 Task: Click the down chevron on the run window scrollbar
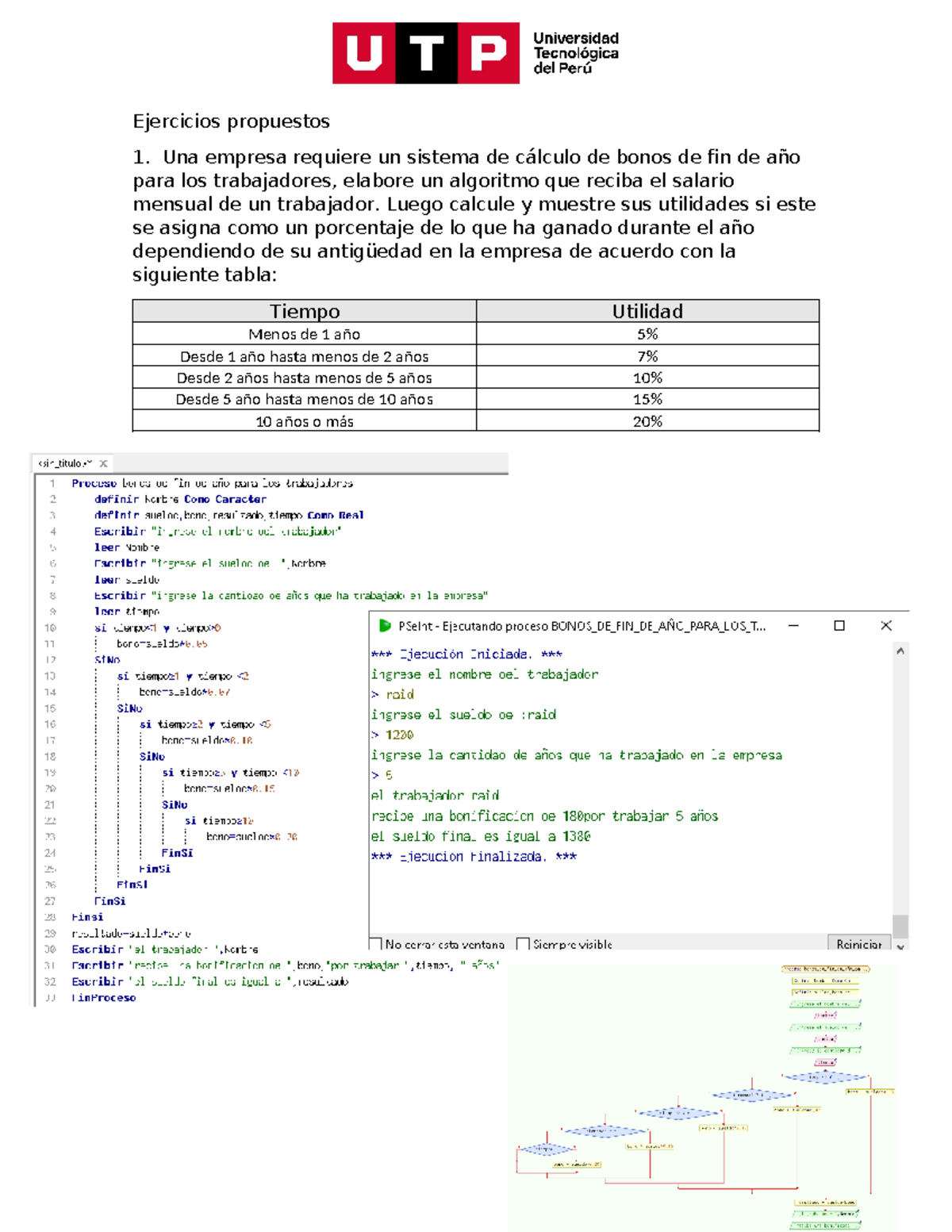(898, 948)
